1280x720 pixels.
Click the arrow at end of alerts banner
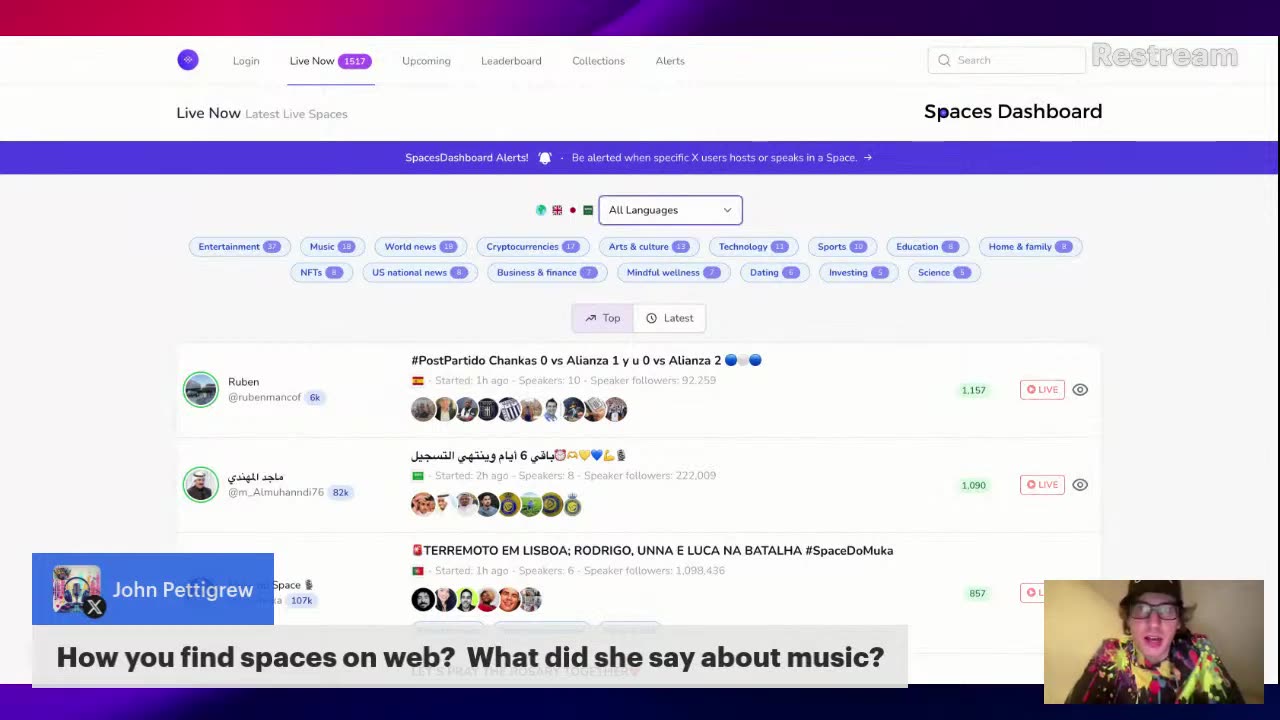pos(867,158)
